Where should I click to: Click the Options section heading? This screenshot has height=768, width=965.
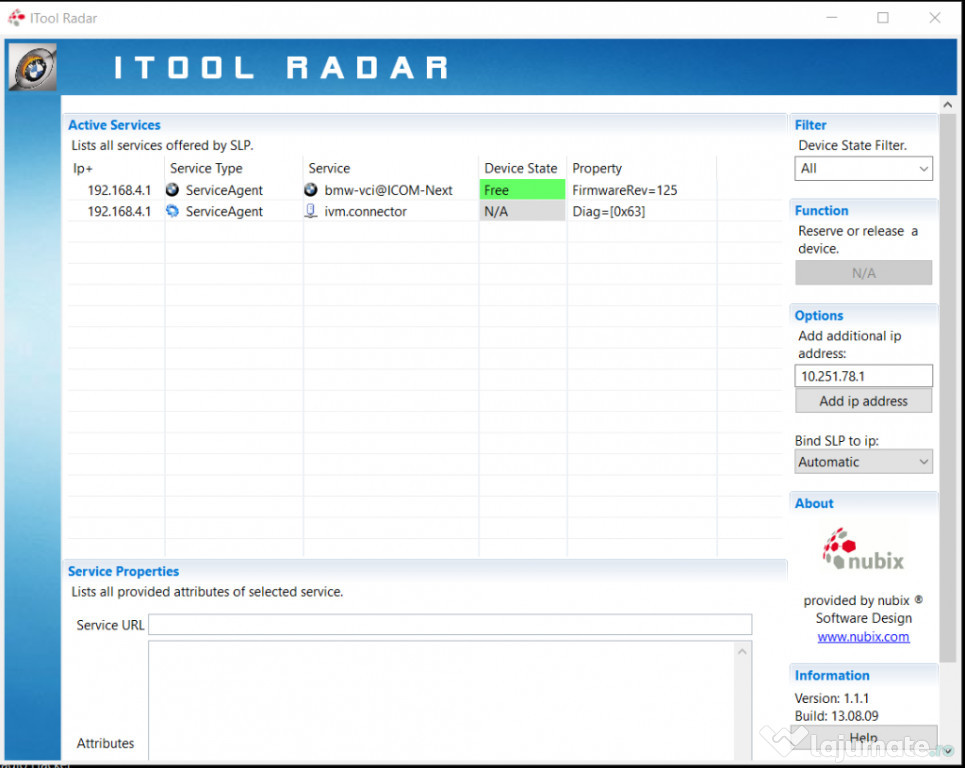coord(819,316)
